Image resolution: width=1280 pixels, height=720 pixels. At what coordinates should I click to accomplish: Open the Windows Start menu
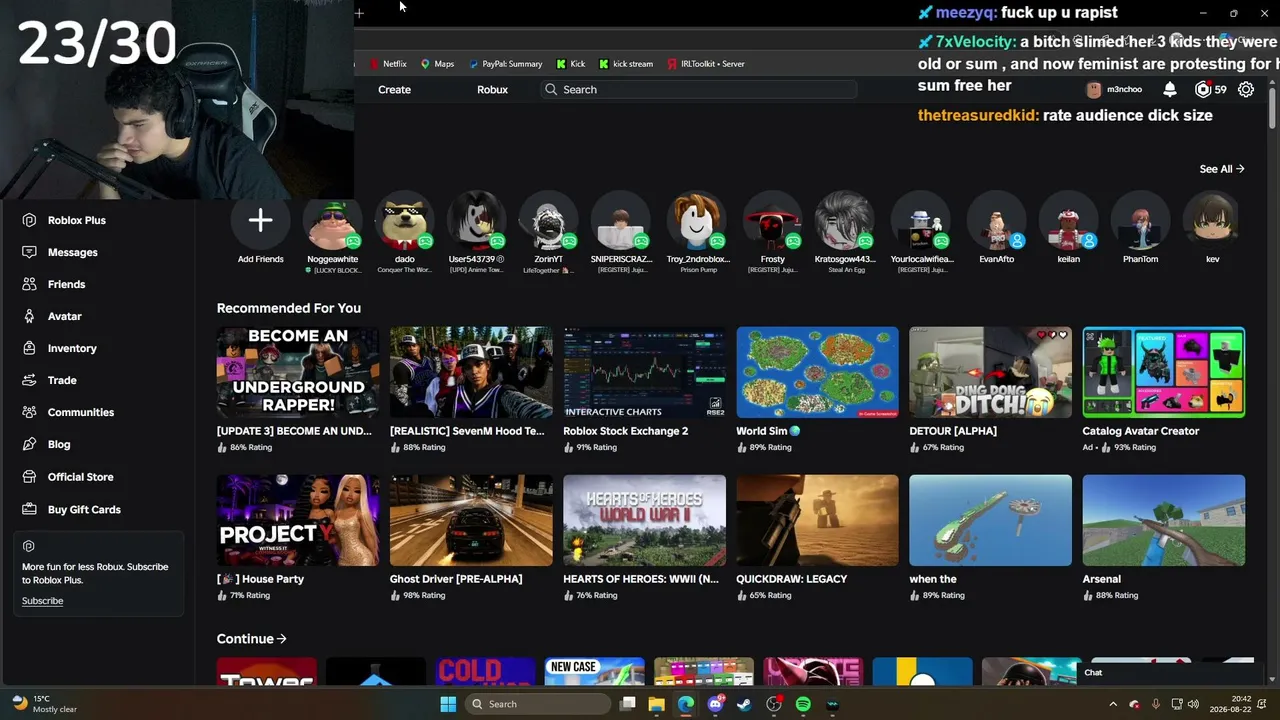(448, 704)
